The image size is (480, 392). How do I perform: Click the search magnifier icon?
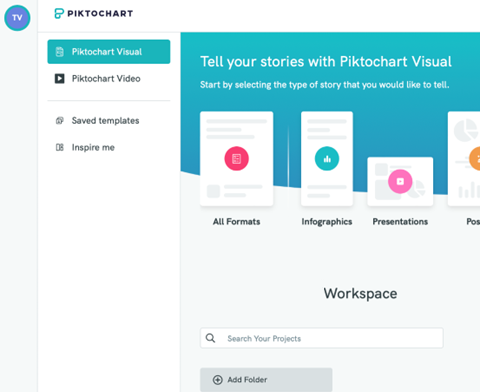point(210,338)
